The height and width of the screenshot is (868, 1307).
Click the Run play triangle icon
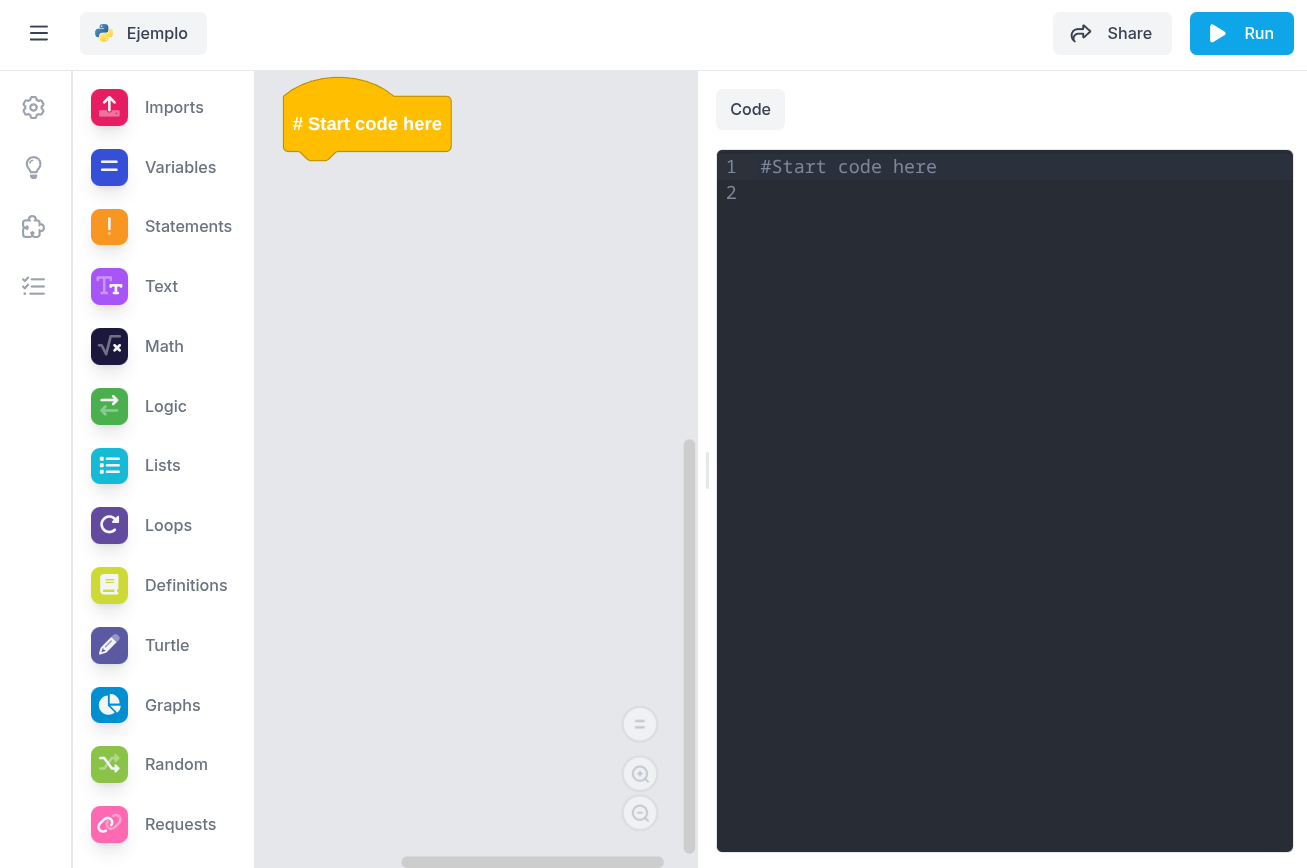[1217, 33]
